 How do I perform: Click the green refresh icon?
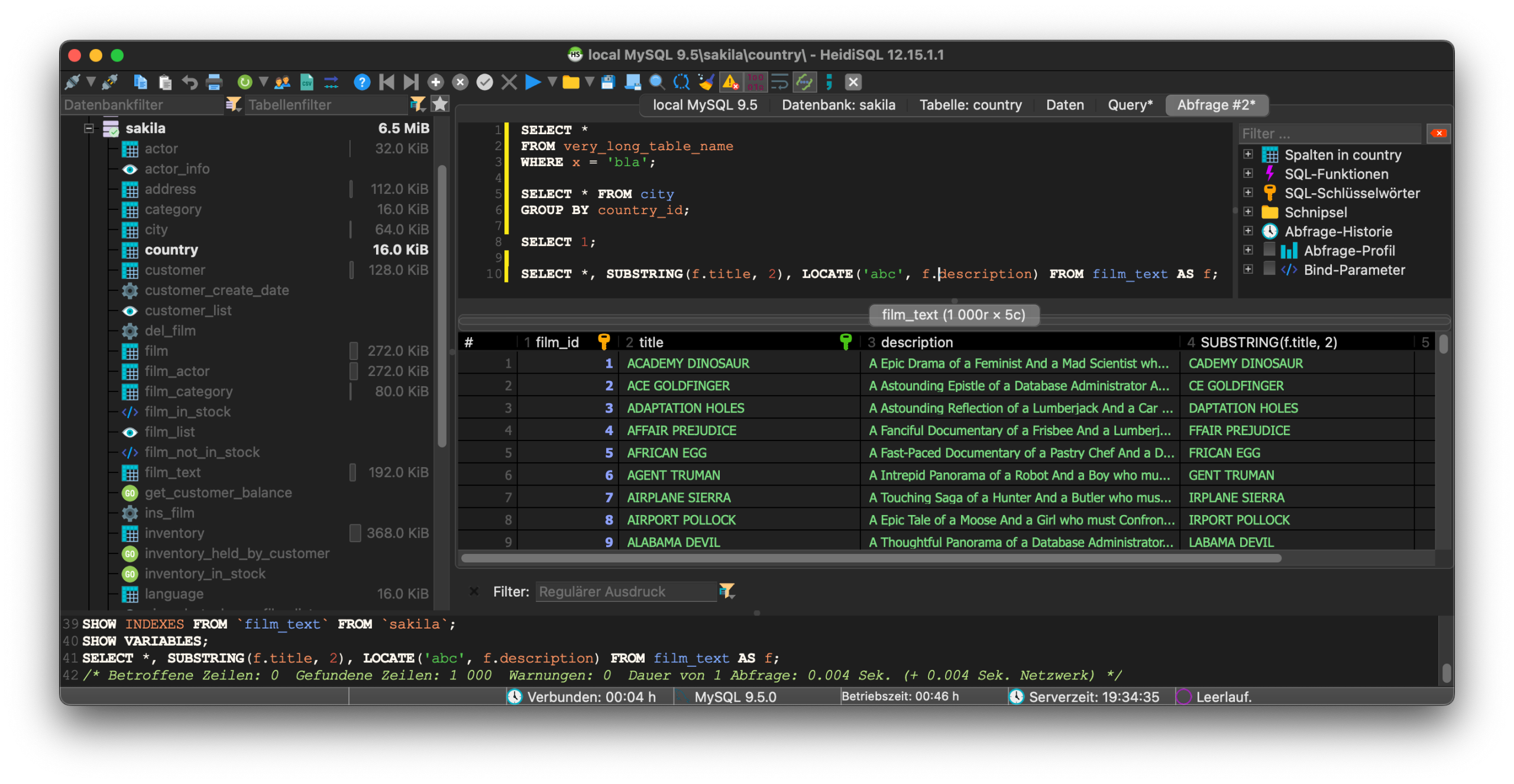pyautogui.click(x=244, y=82)
